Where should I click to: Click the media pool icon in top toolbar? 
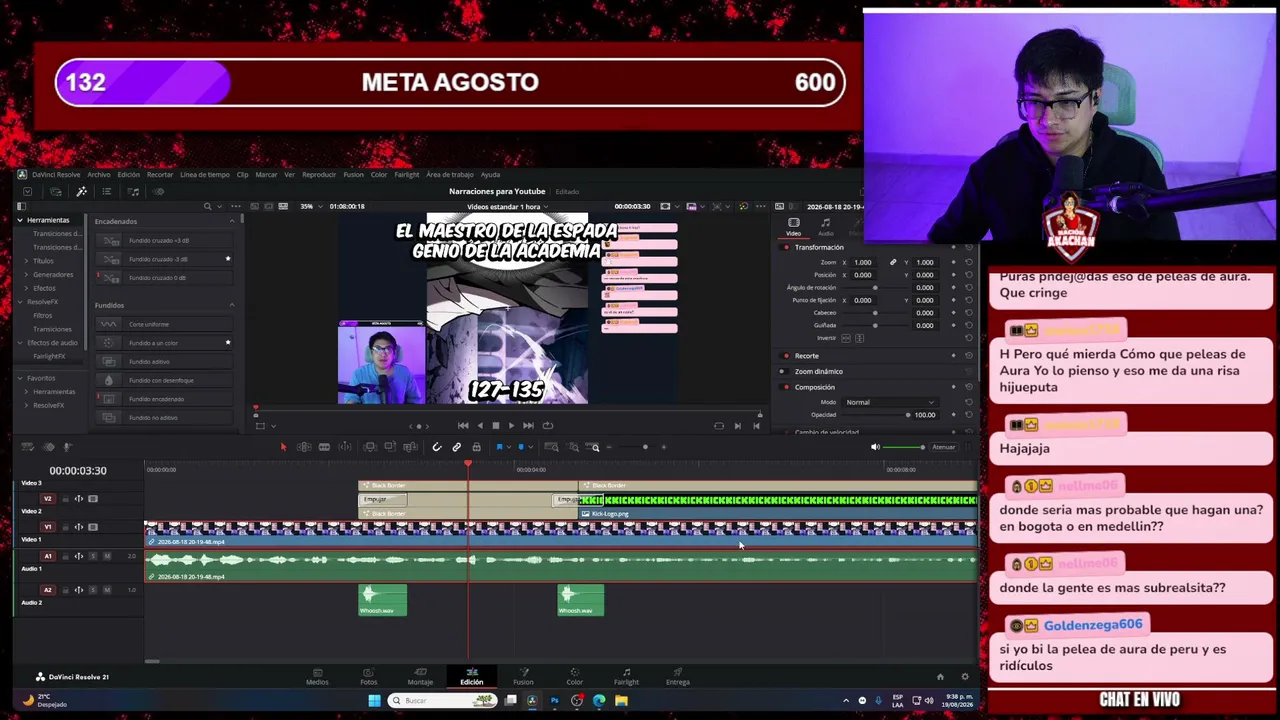56,191
